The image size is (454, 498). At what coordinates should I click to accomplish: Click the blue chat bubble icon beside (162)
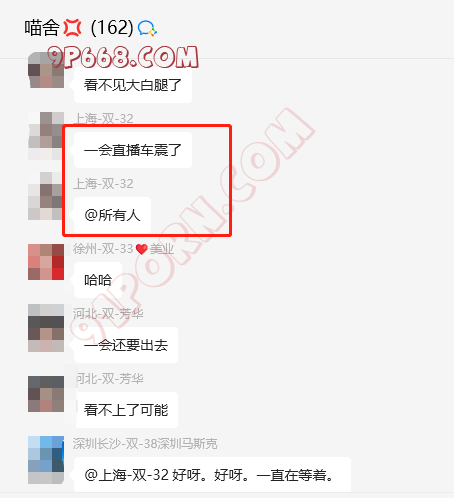[x=147, y=28]
